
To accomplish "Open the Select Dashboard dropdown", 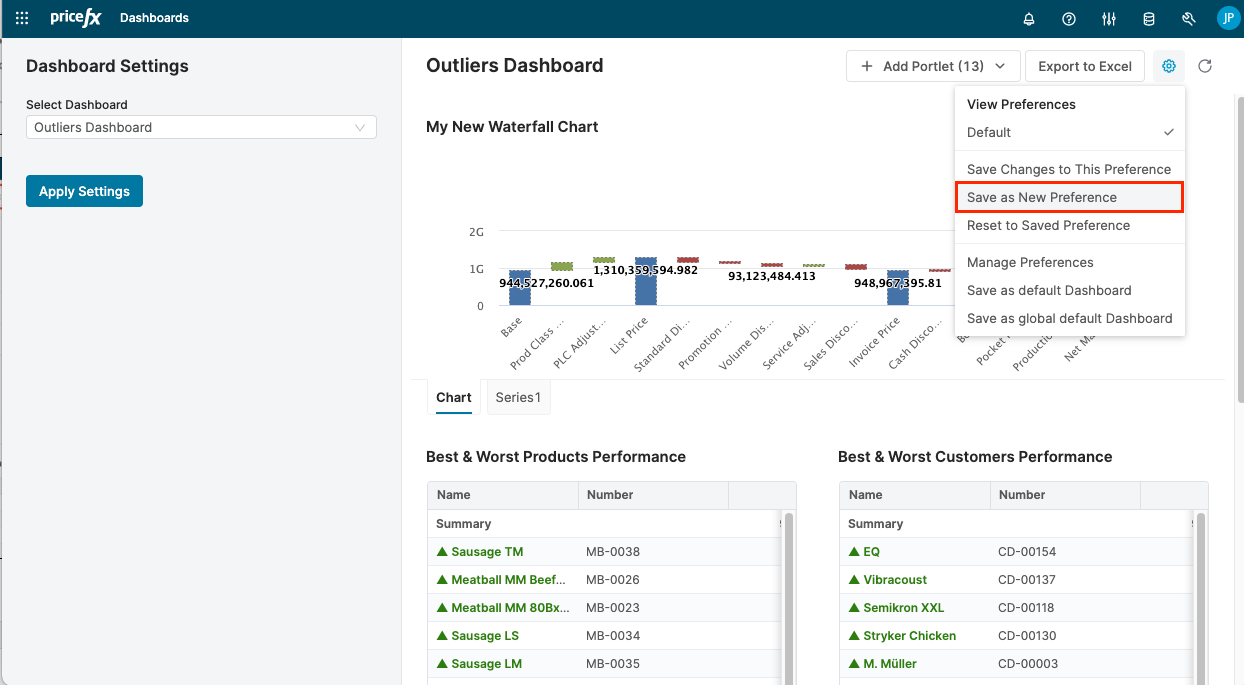I will click(200, 127).
